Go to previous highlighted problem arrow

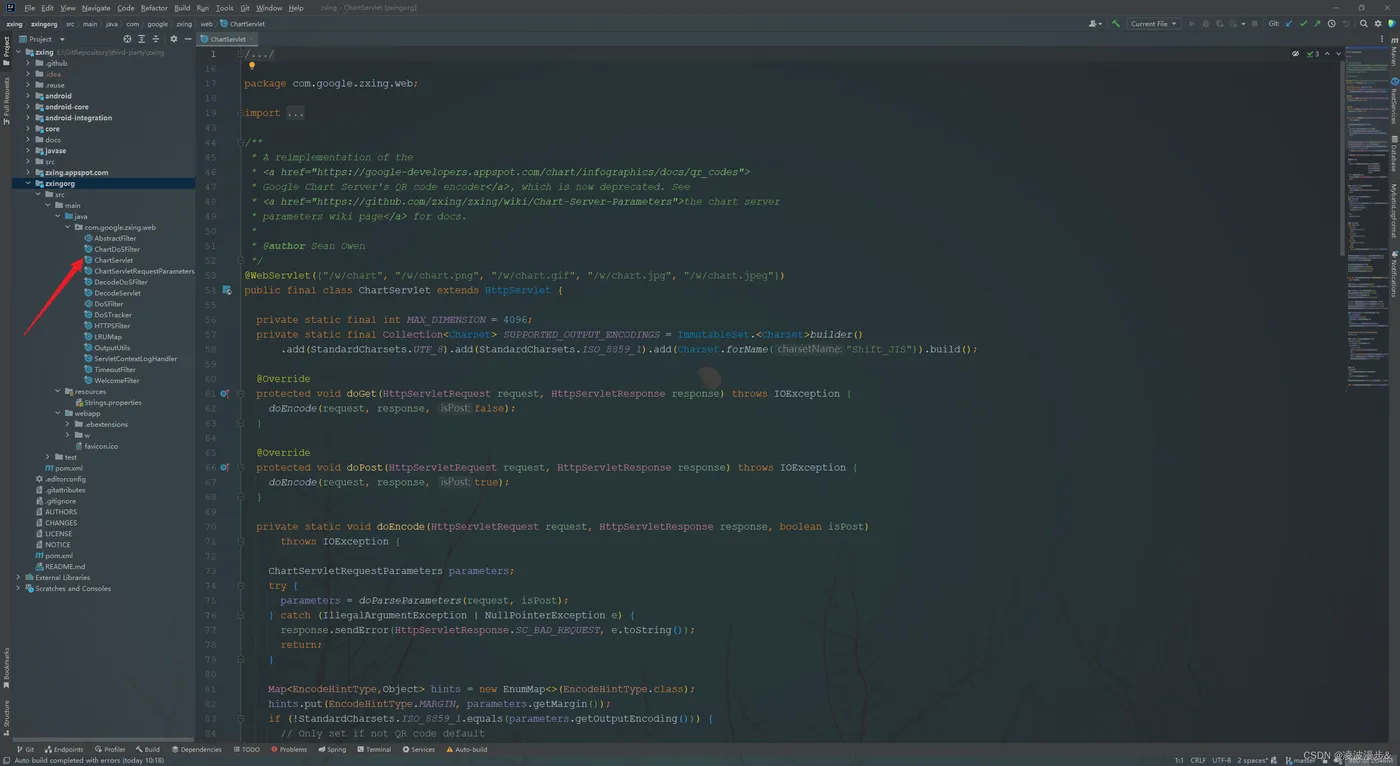coord(1327,54)
